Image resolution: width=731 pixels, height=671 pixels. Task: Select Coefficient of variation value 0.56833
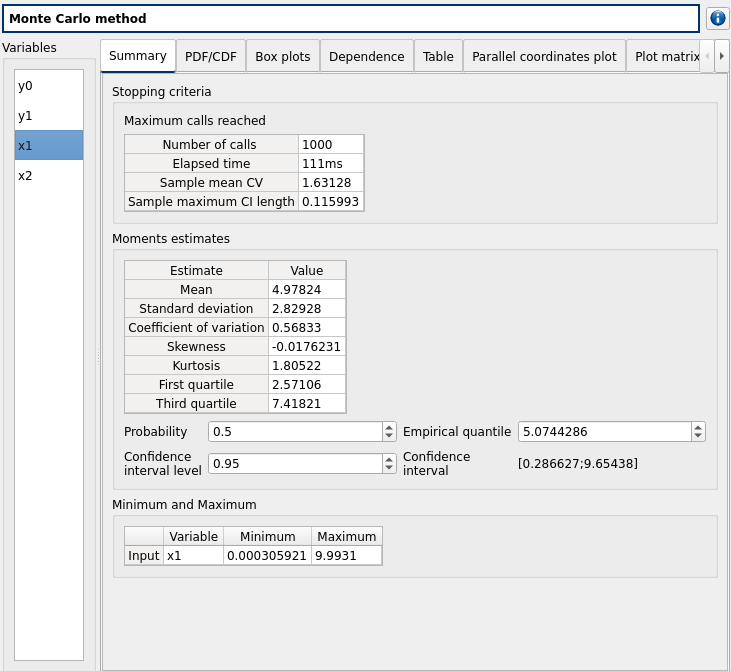coord(307,328)
